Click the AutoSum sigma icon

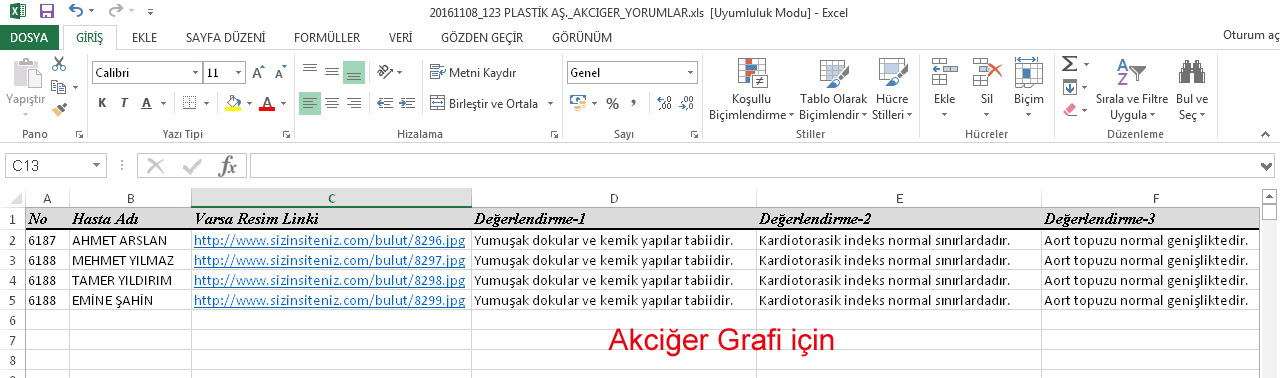[x=1068, y=63]
